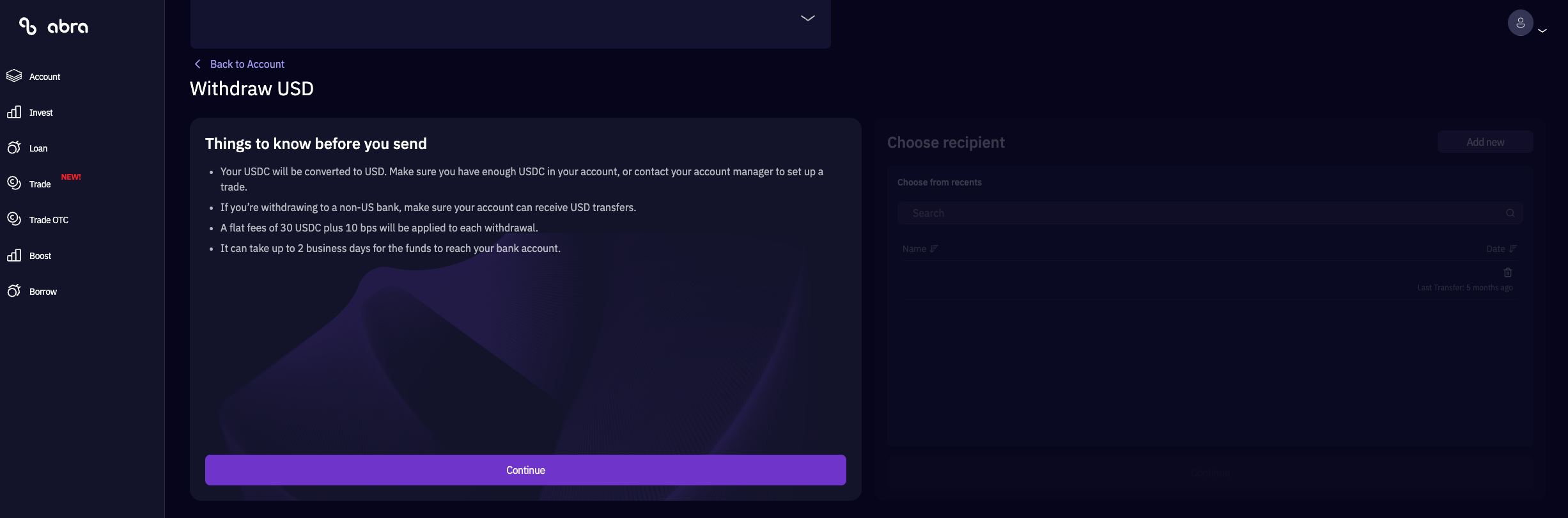Collapse the top balance card chevron
1568x518 pixels.
click(x=807, y=19)
